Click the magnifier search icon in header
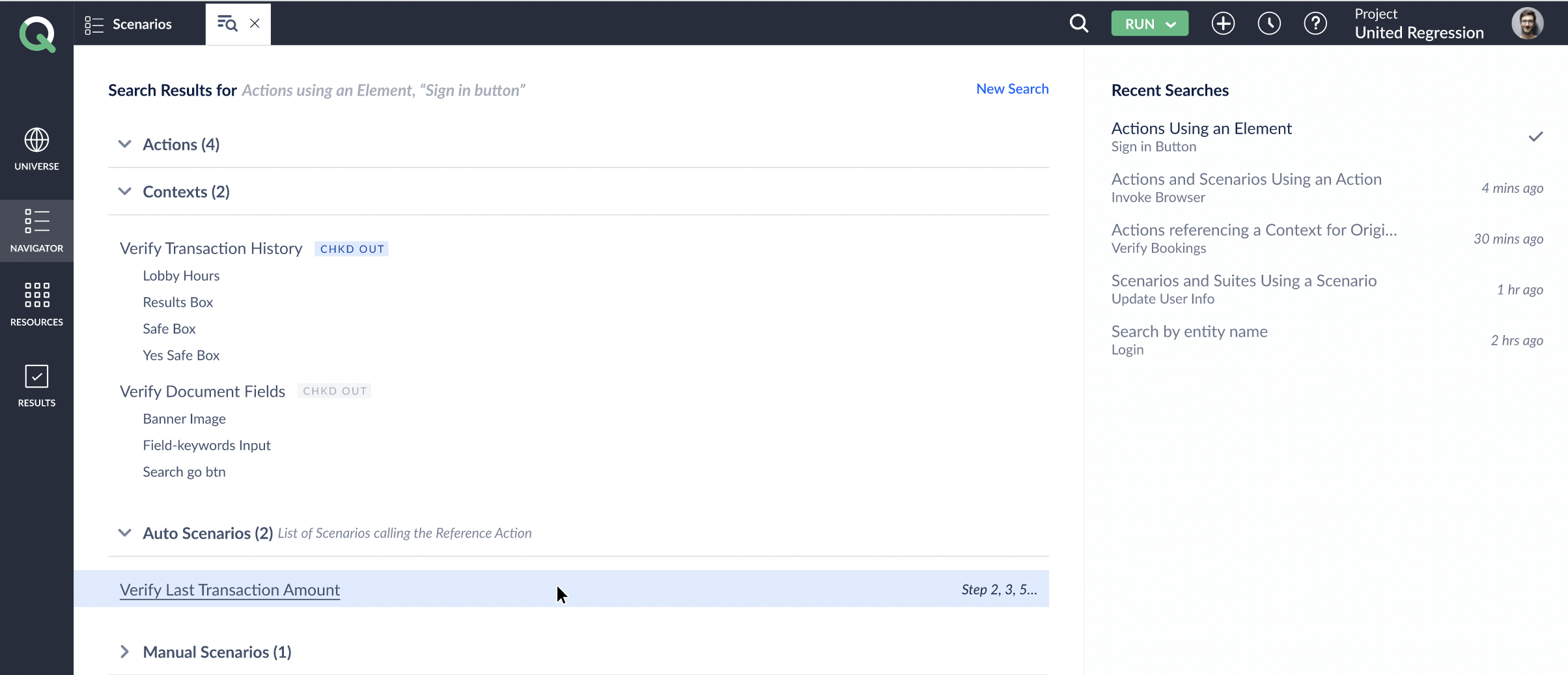The height and width of the screenshot is (675, 1568). pyautogui.click(x=1079, y=24)
